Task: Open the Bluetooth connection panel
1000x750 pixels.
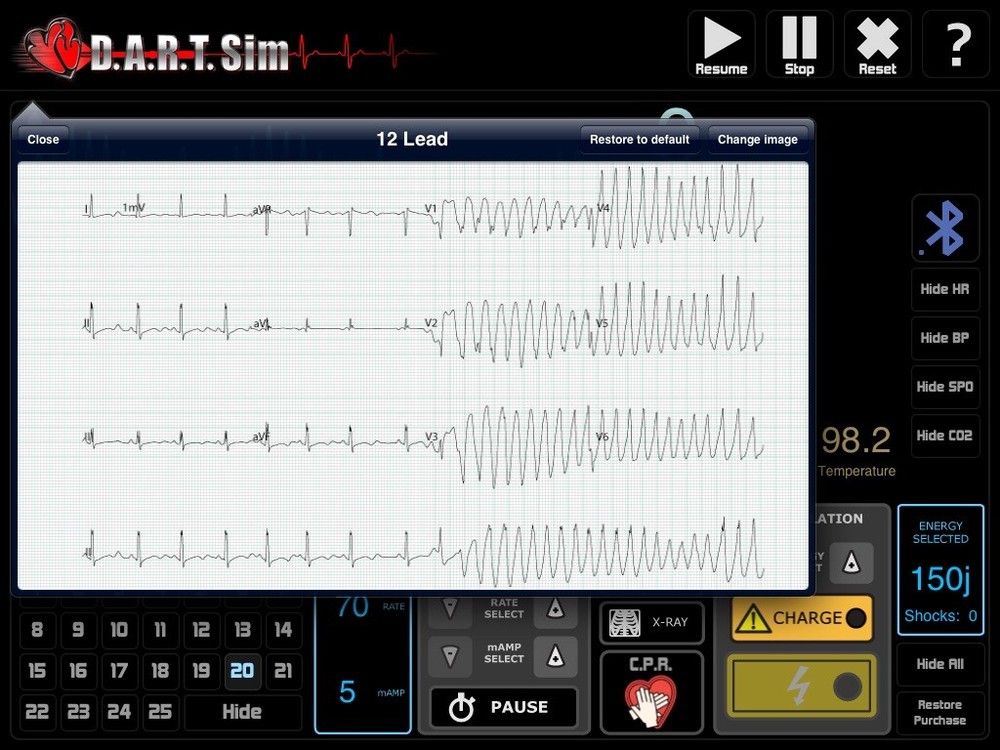Action: coord(945,227)
